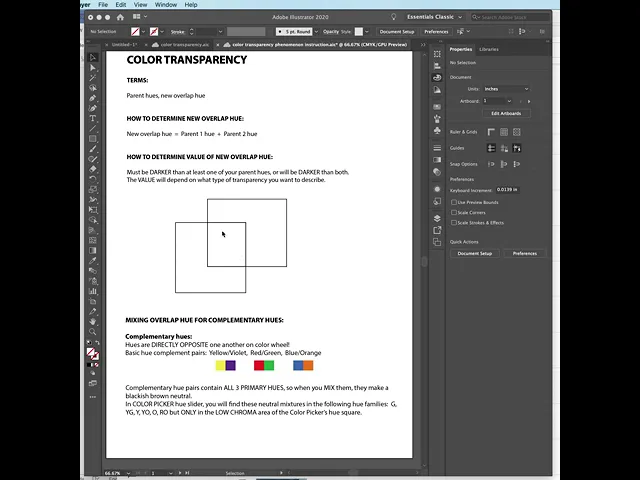This screenshot has height=480, width=640.
Task: Click the Home icon
Action: click(x=120, y=17)
